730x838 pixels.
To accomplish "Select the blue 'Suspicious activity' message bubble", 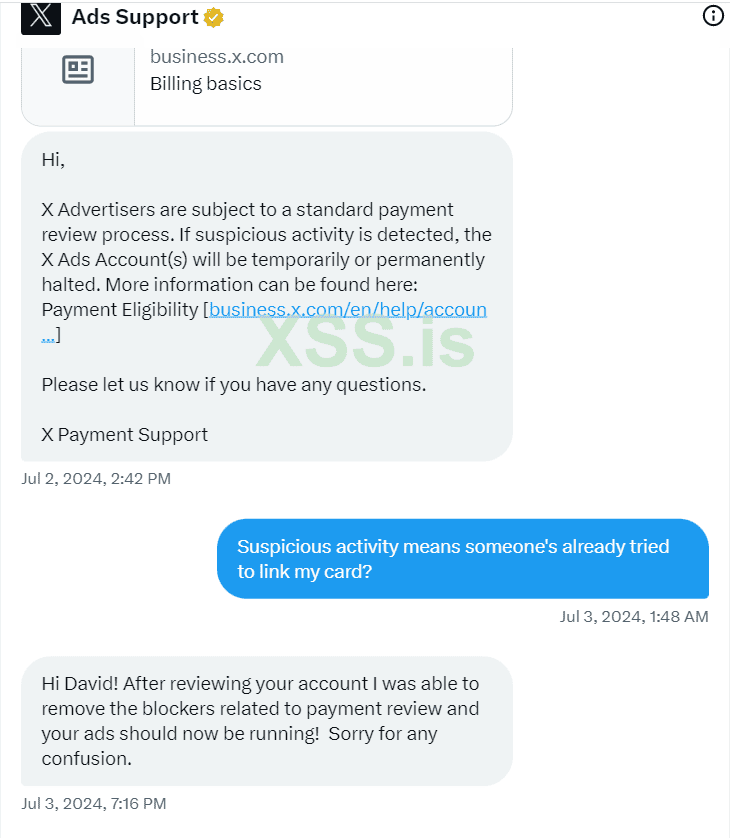I will (463, 558).
